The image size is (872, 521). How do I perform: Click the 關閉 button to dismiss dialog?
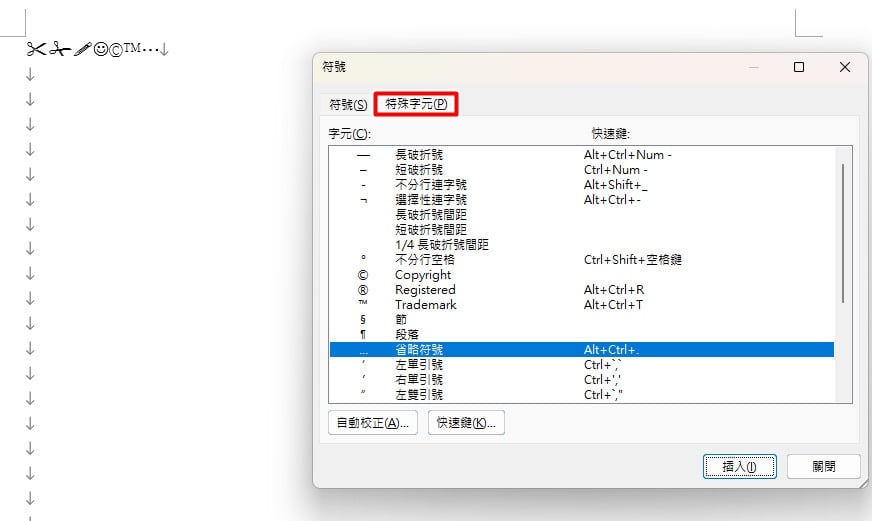[x=824, y=466]
